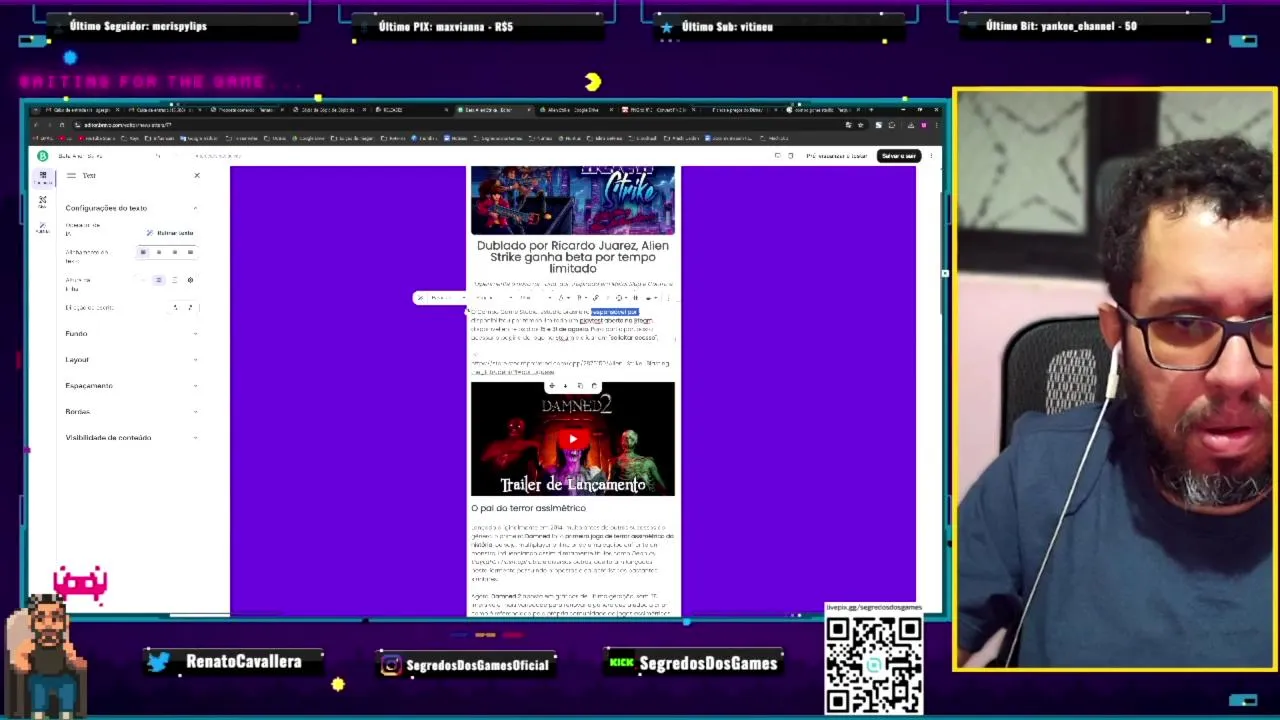Expand the Layout section

coord(131,359)
